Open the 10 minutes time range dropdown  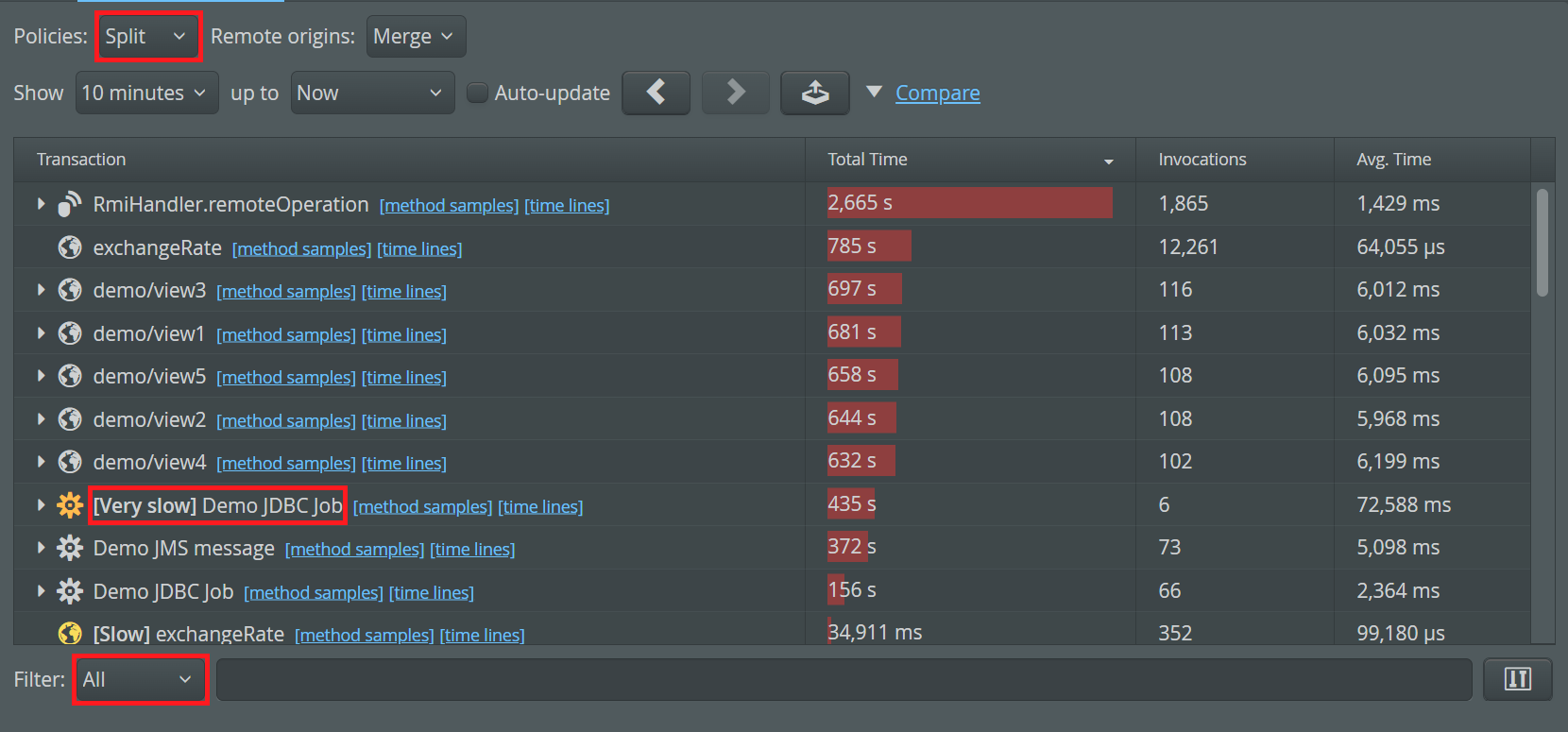coord(146,93)
